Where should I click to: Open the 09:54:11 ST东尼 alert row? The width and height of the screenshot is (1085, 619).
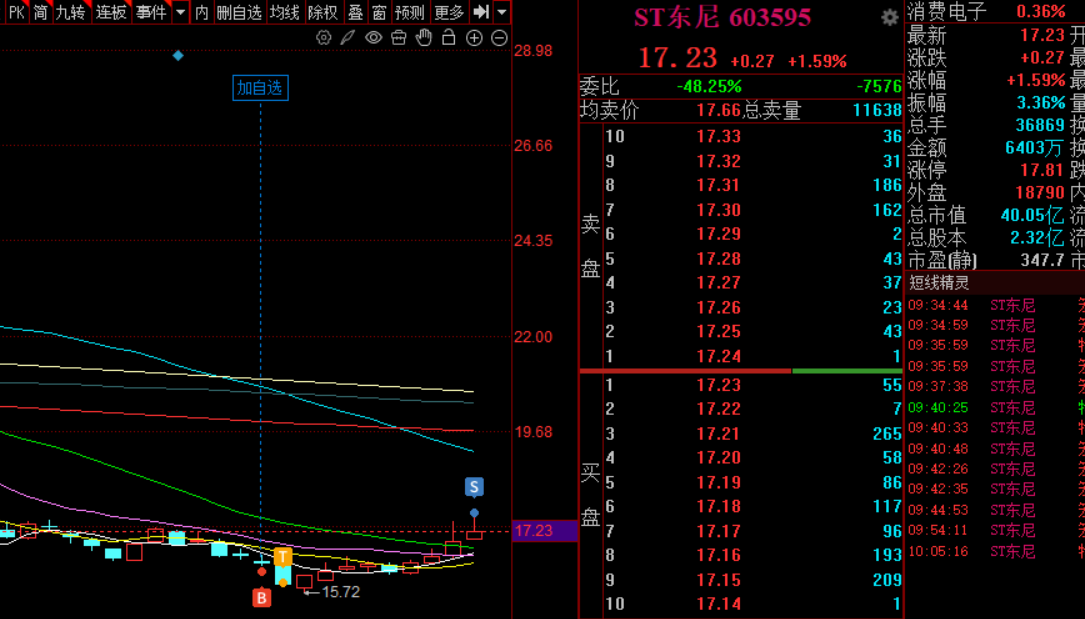pos(995,530)
